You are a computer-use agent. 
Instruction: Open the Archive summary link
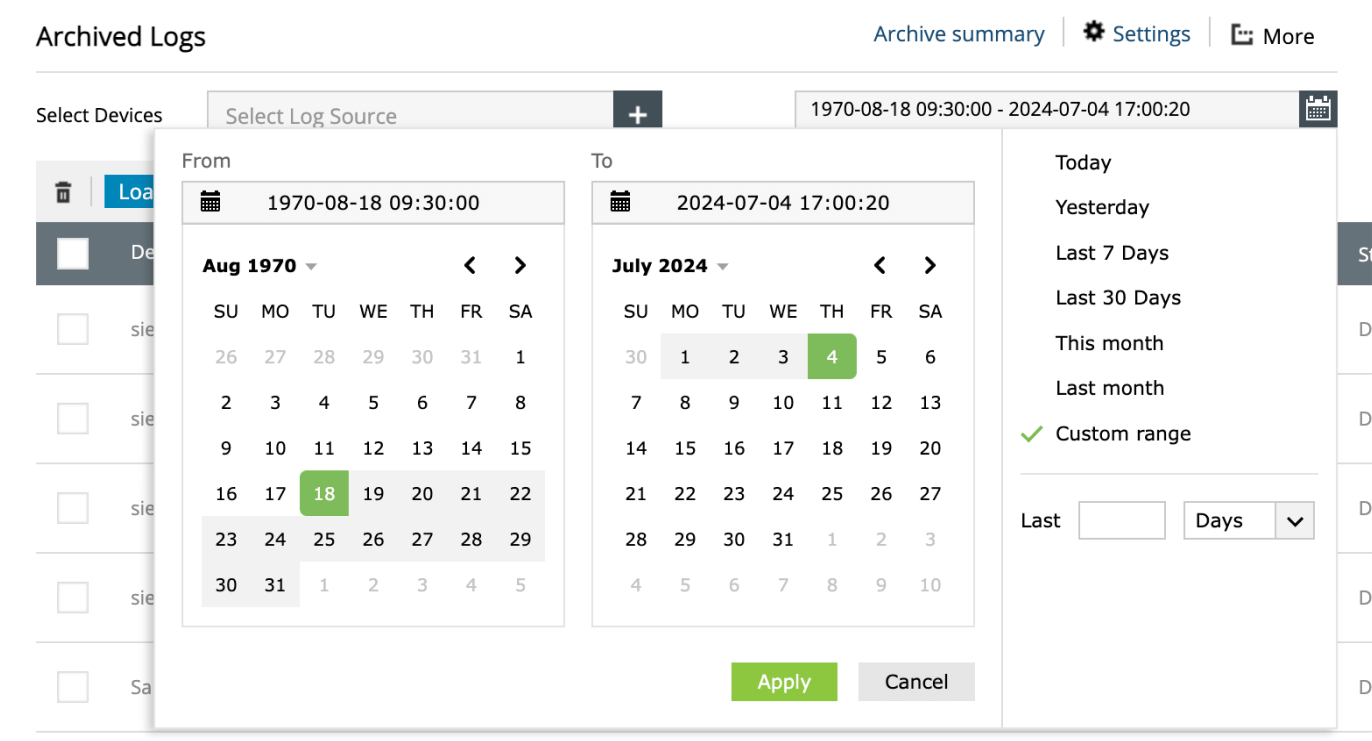click(959, 34)
